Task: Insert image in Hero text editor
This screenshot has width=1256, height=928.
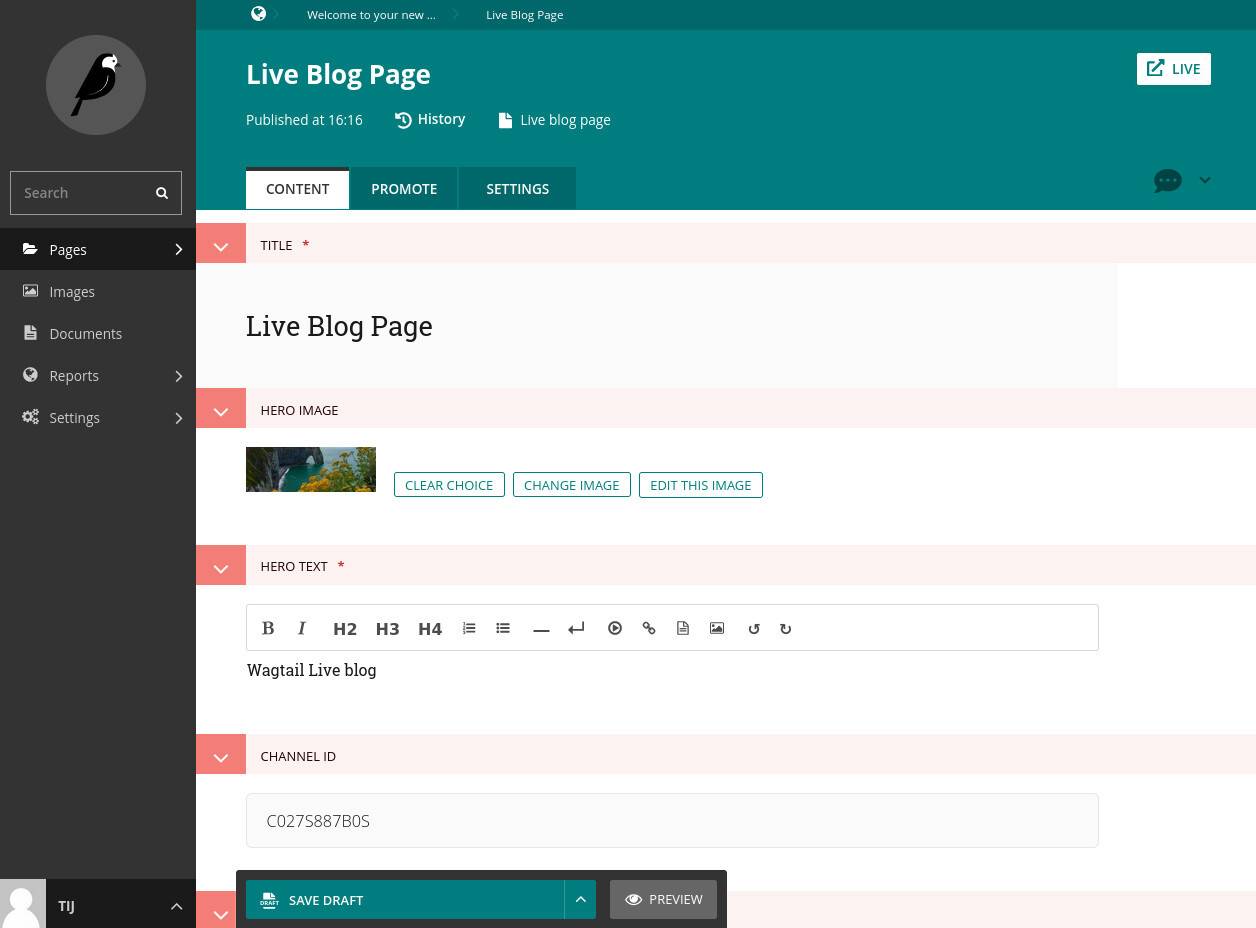Action: tap(717, 628)
